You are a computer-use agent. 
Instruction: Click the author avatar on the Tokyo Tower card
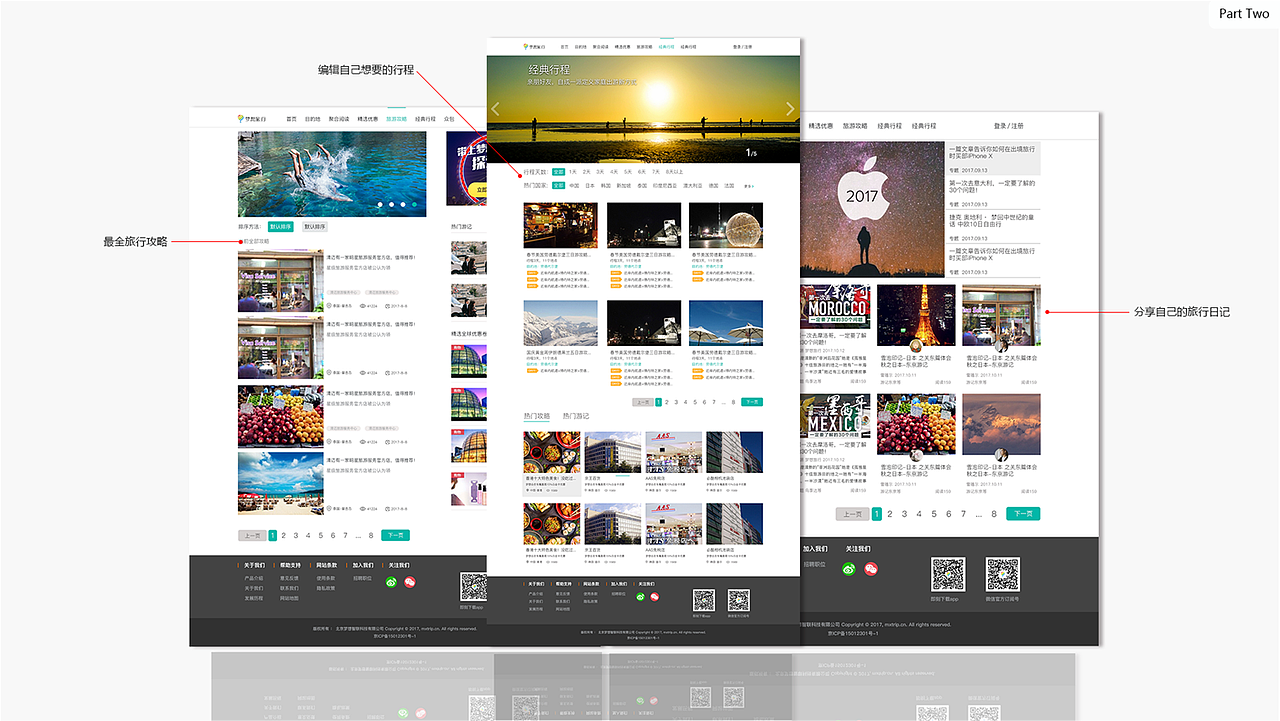(916, 346)
